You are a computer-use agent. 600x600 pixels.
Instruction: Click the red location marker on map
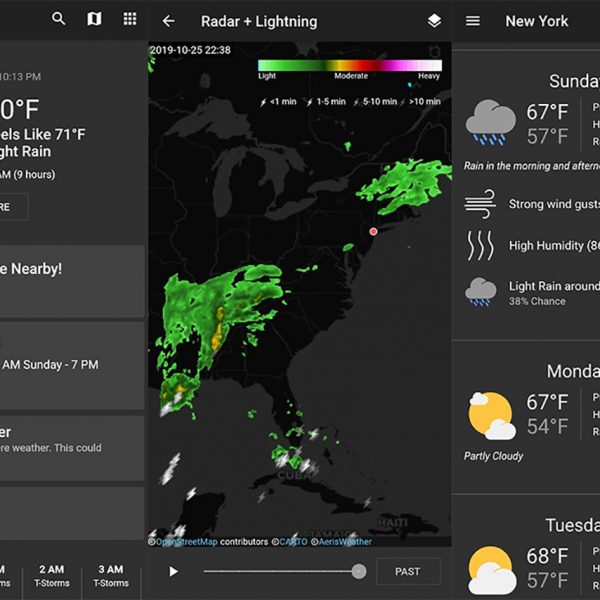[x=374, y=231]
